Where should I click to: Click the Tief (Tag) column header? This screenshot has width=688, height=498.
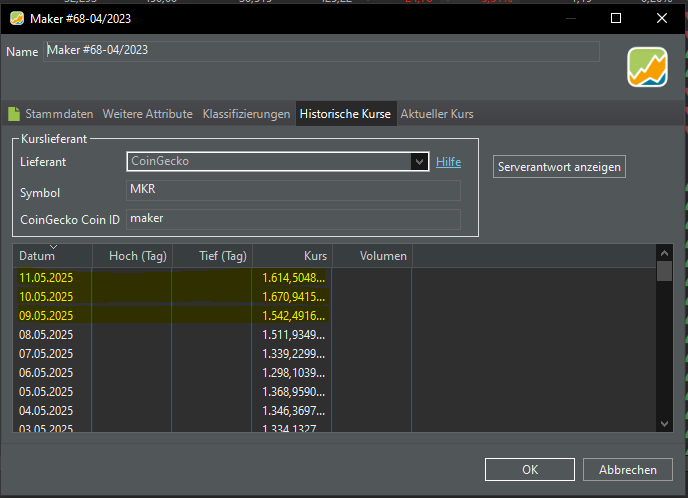[x=212, y=256]
